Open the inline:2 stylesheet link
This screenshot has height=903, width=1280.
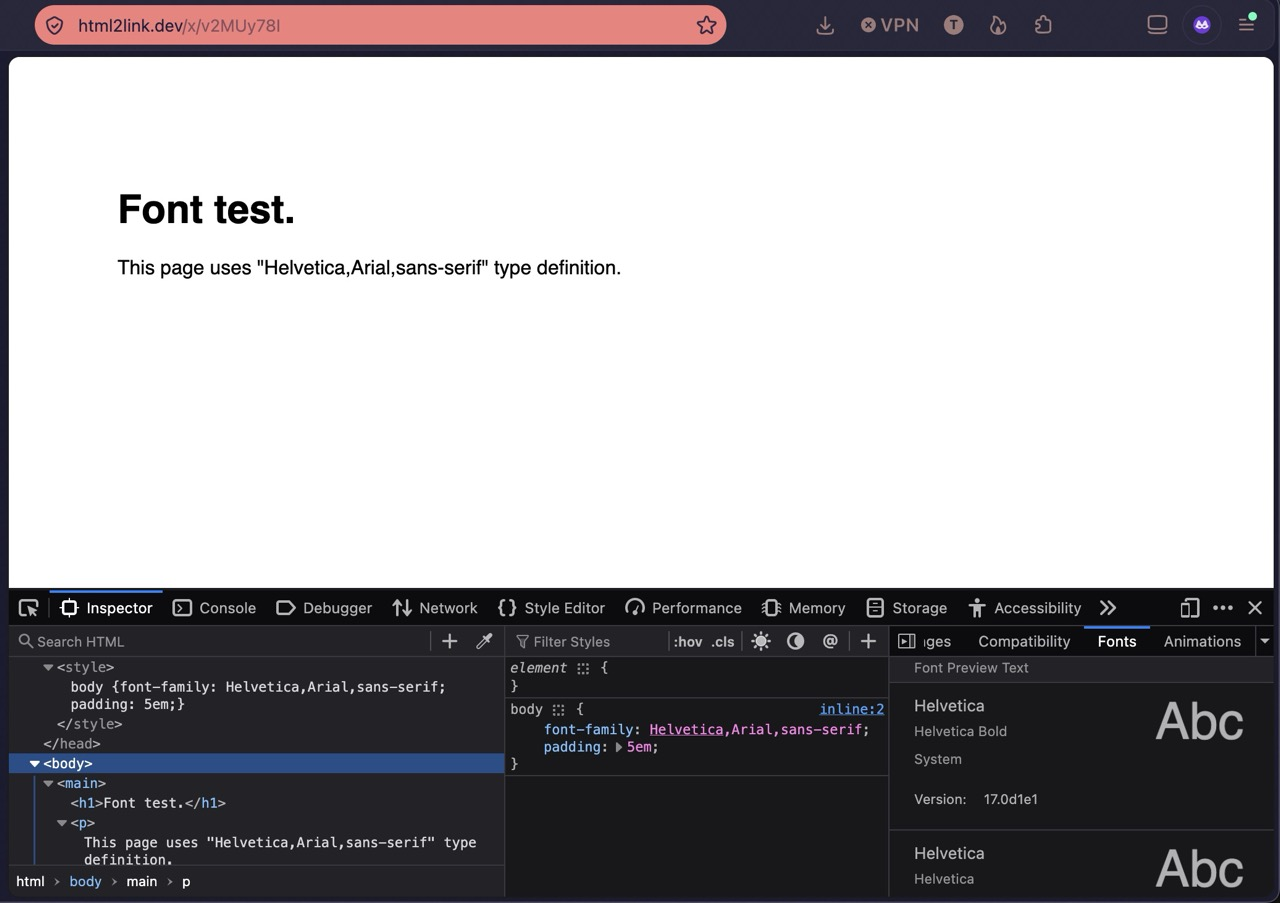[852, 709]
